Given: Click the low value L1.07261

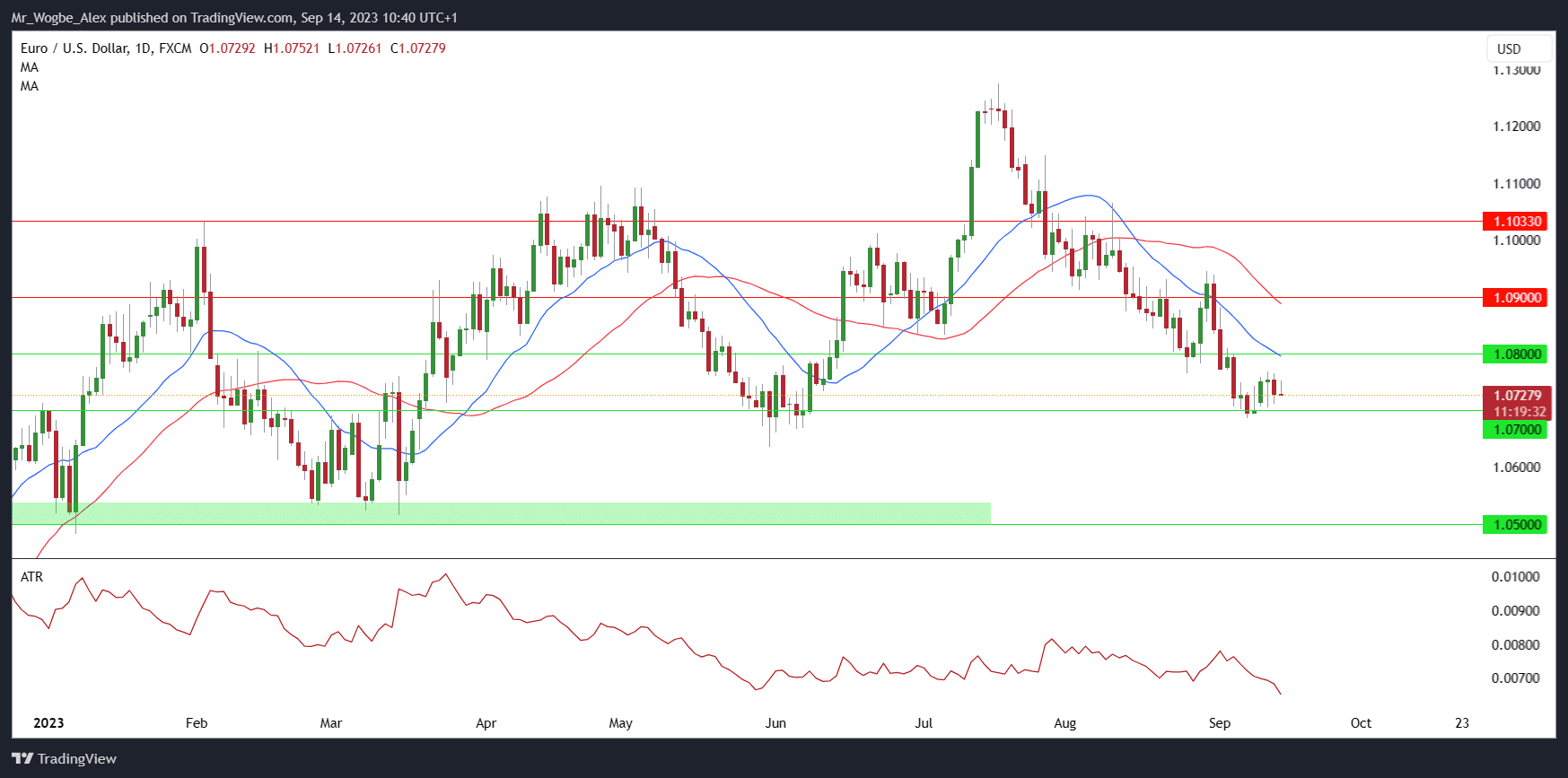Looking at the screenshot, I should tap(355, 48).
